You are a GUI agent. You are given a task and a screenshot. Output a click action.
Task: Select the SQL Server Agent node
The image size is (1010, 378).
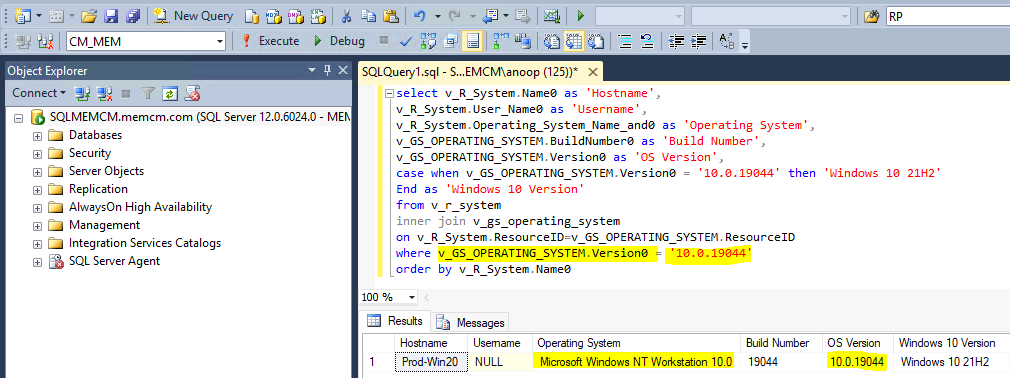coord(115,261)
